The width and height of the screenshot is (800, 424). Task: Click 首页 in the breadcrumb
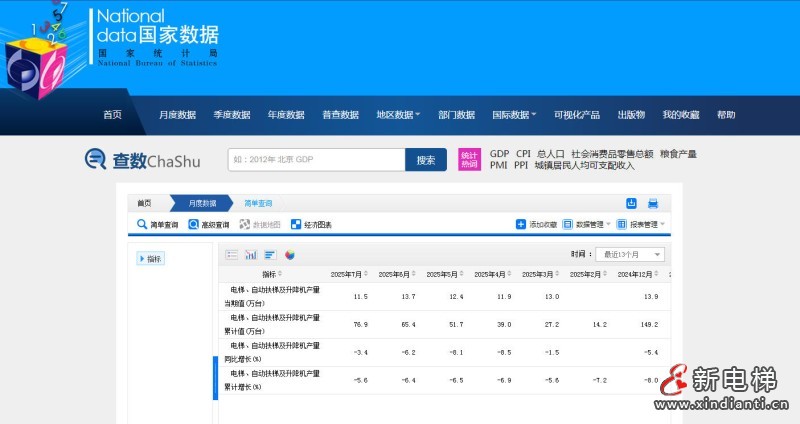tap(145, 203)
